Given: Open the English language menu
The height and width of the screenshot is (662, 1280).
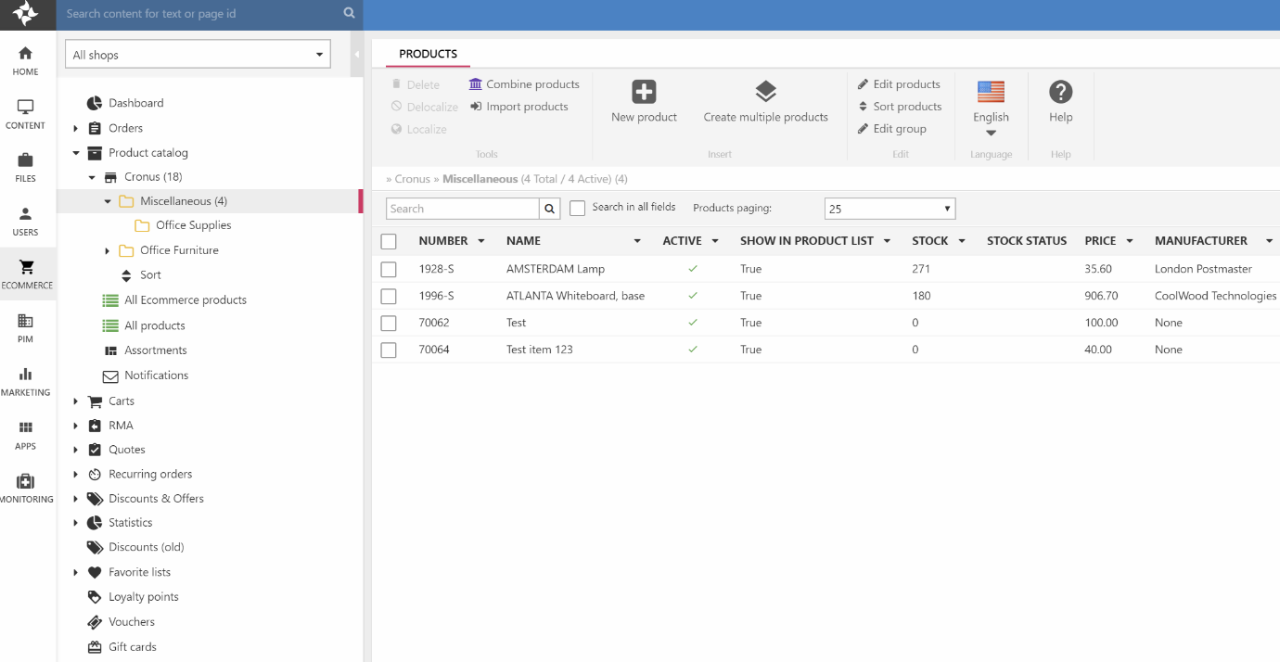Looking at the screenshot, I should click(x=990, y=117).
